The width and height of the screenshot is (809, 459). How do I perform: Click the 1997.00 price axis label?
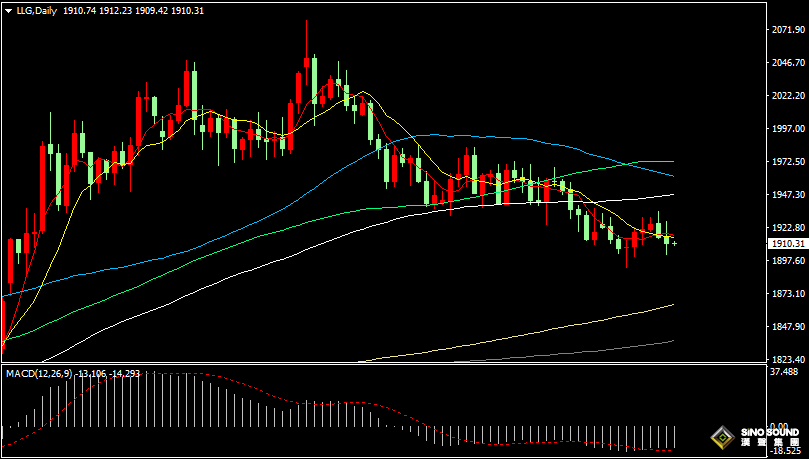[788, 129]
